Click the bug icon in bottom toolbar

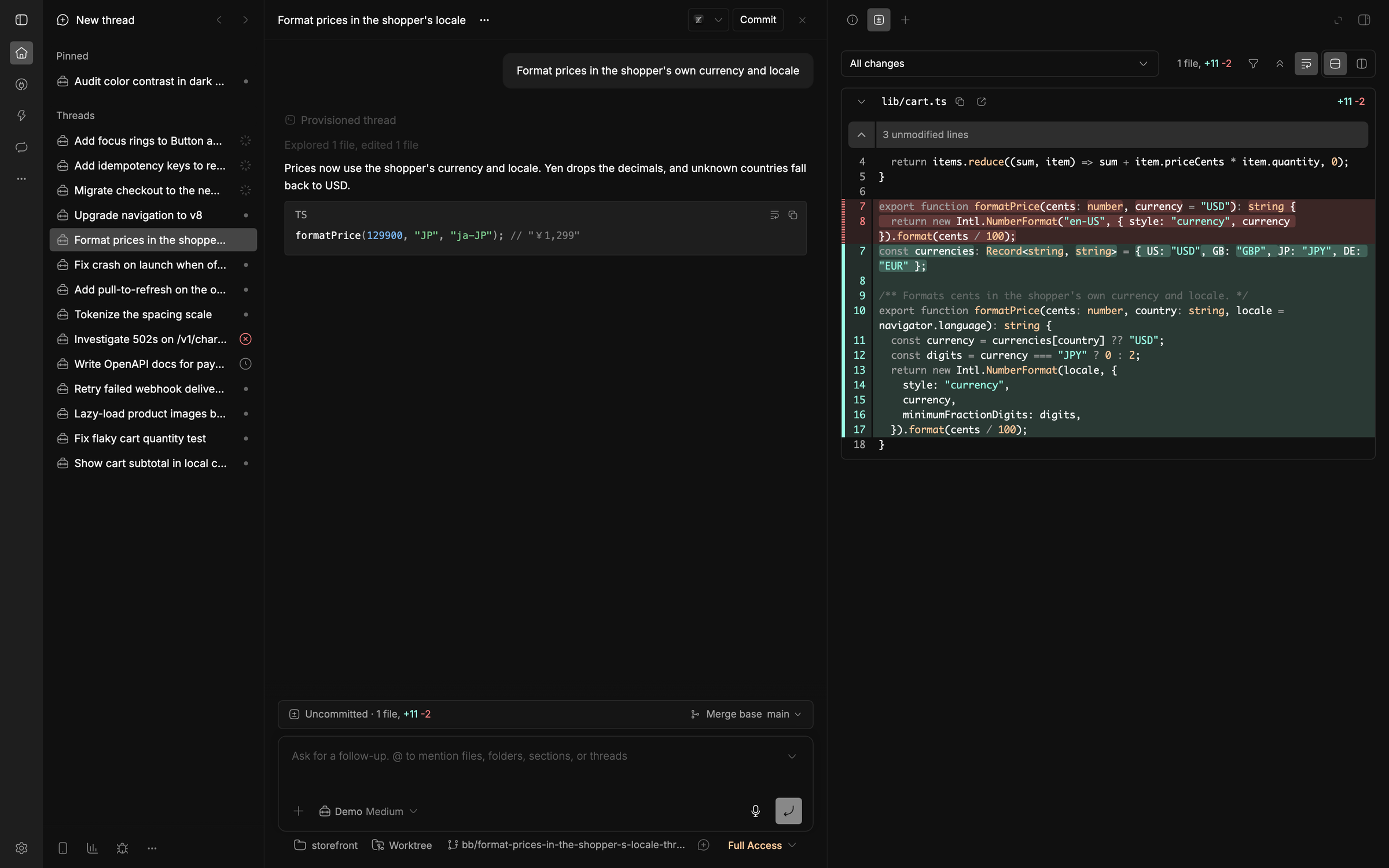pos(122,848)
